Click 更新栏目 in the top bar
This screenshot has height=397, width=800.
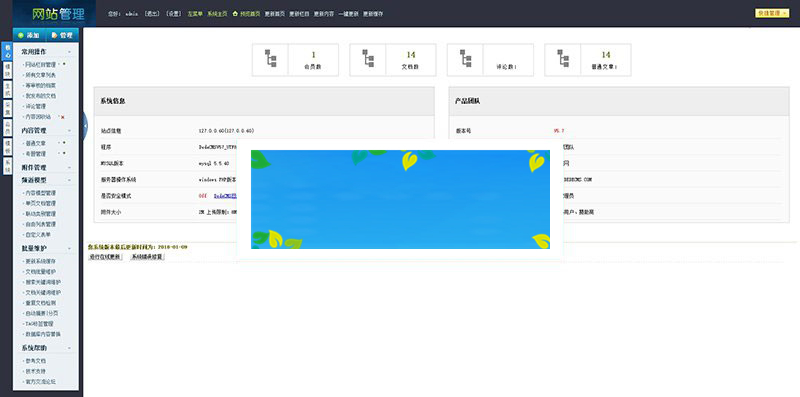(x=299, y=14)
